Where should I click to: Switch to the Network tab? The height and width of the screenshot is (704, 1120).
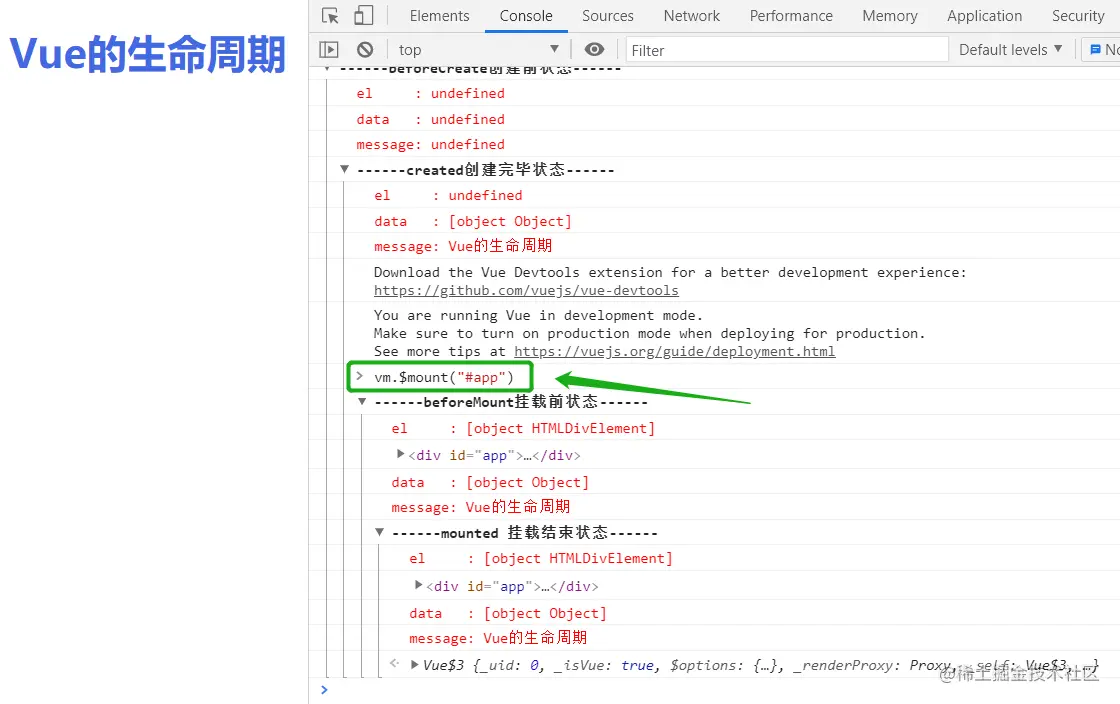click(x=691, y=16)
